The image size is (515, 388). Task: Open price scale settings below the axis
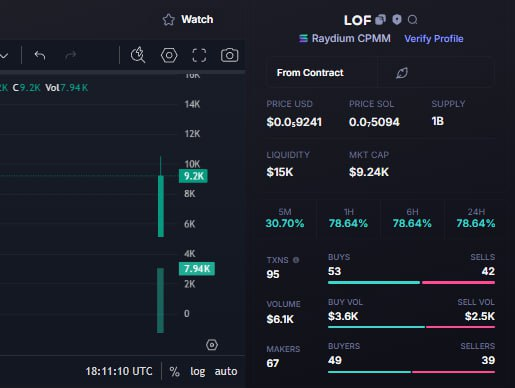click(212, 345)
